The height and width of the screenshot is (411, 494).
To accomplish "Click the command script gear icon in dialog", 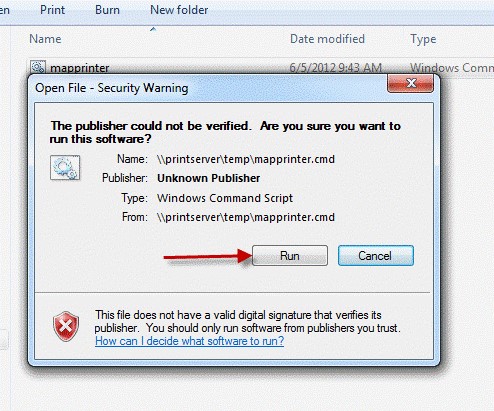I will point(65,168).
